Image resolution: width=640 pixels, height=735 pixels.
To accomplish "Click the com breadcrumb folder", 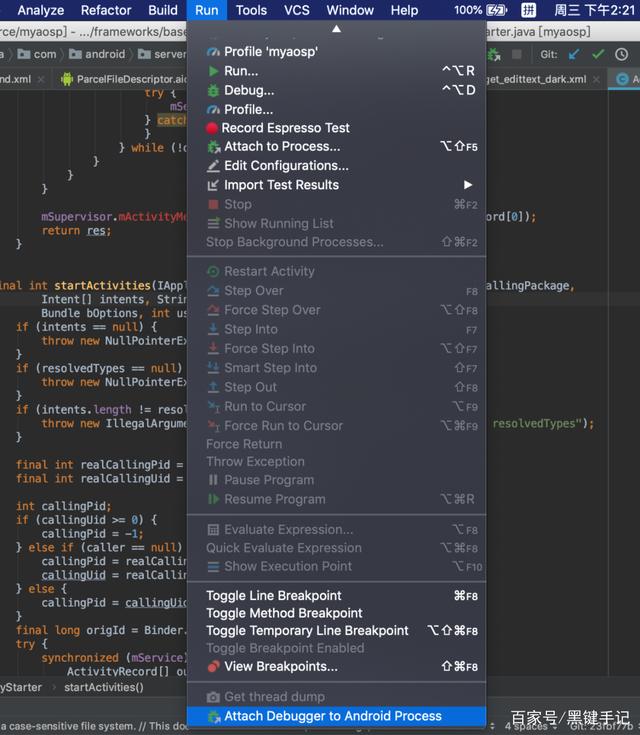I will coord(37,54).
